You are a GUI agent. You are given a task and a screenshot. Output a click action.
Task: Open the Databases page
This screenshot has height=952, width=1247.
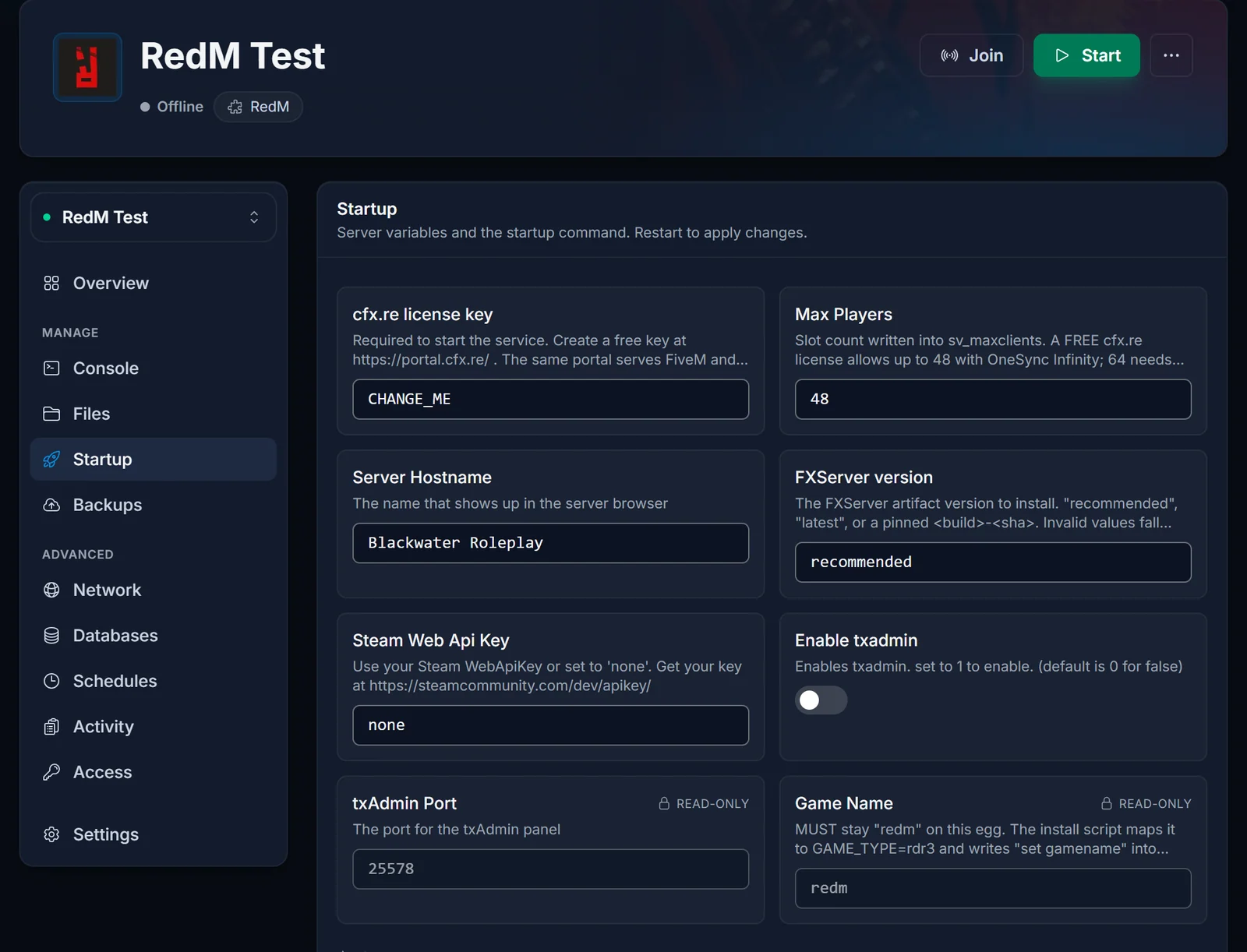[x=154, y=636]
